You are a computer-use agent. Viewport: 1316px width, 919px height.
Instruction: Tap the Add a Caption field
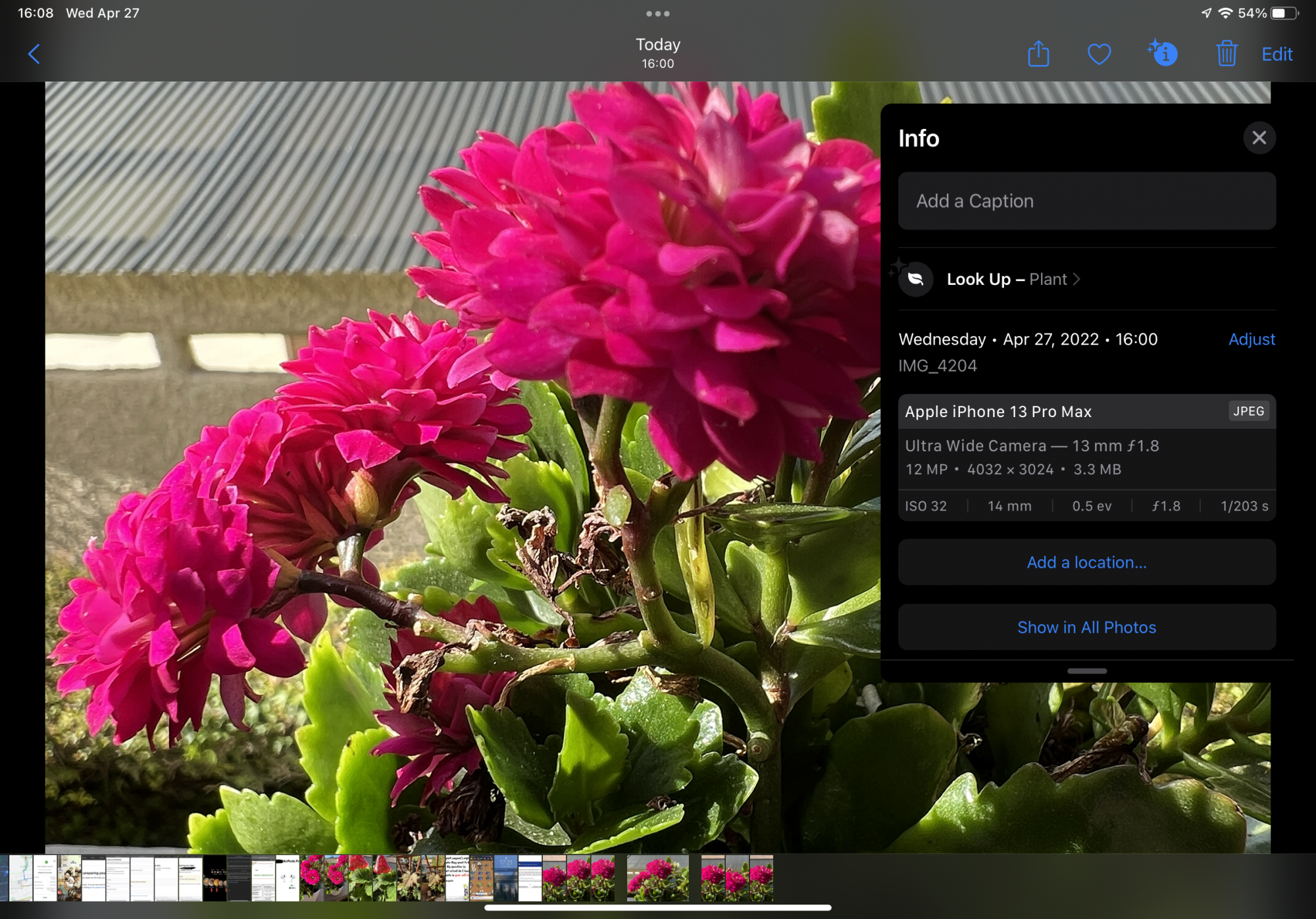coord(1086,201)
